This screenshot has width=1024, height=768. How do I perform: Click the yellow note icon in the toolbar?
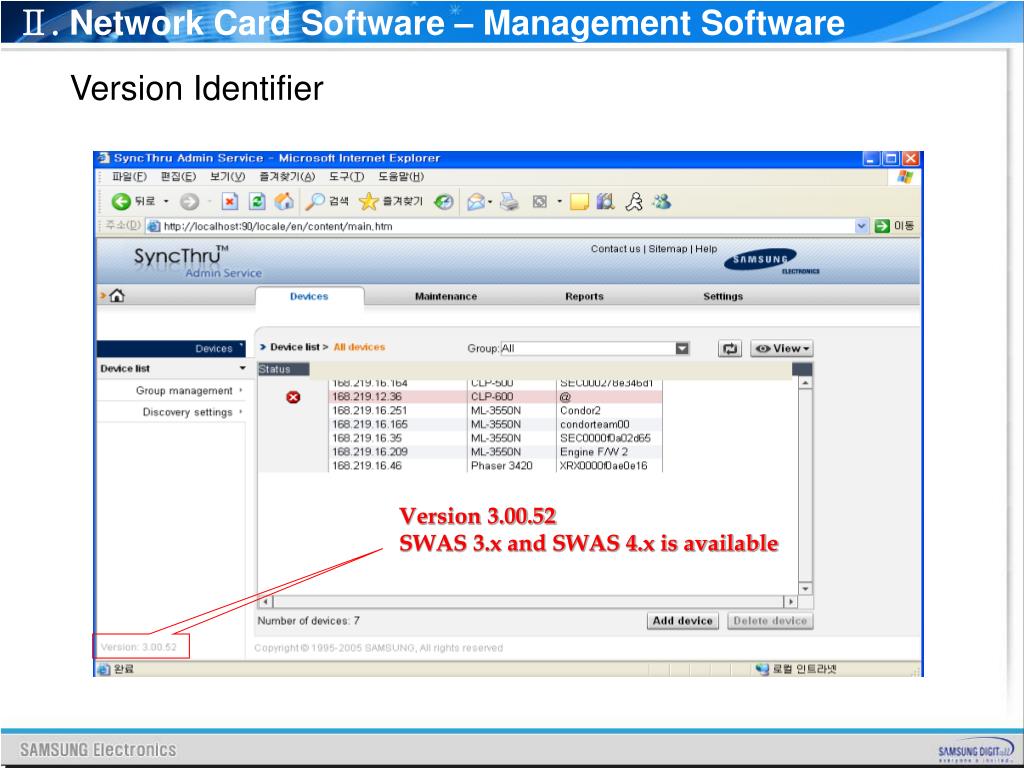[579, 202]
